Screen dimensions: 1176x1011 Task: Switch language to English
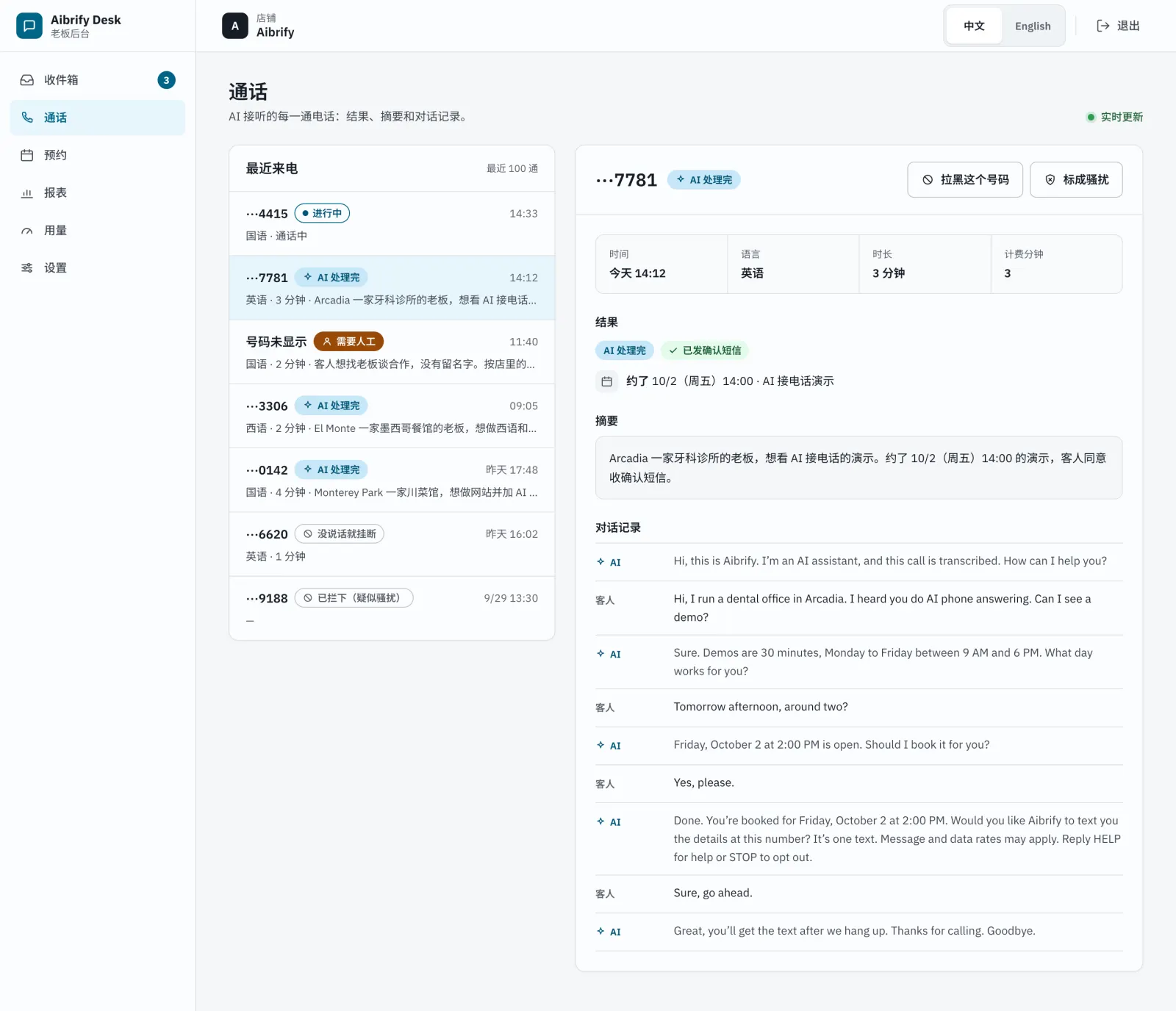tap(1033, 26)
